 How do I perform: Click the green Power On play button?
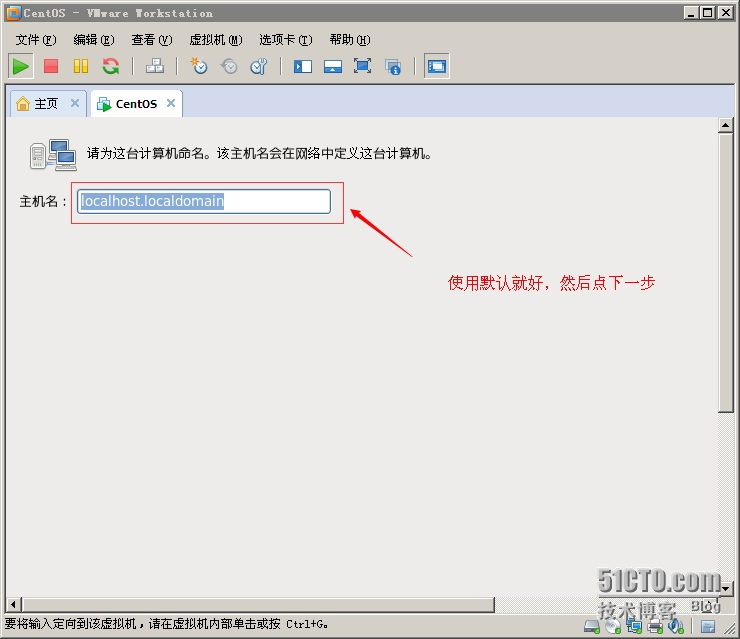click(x=20, y=66)
